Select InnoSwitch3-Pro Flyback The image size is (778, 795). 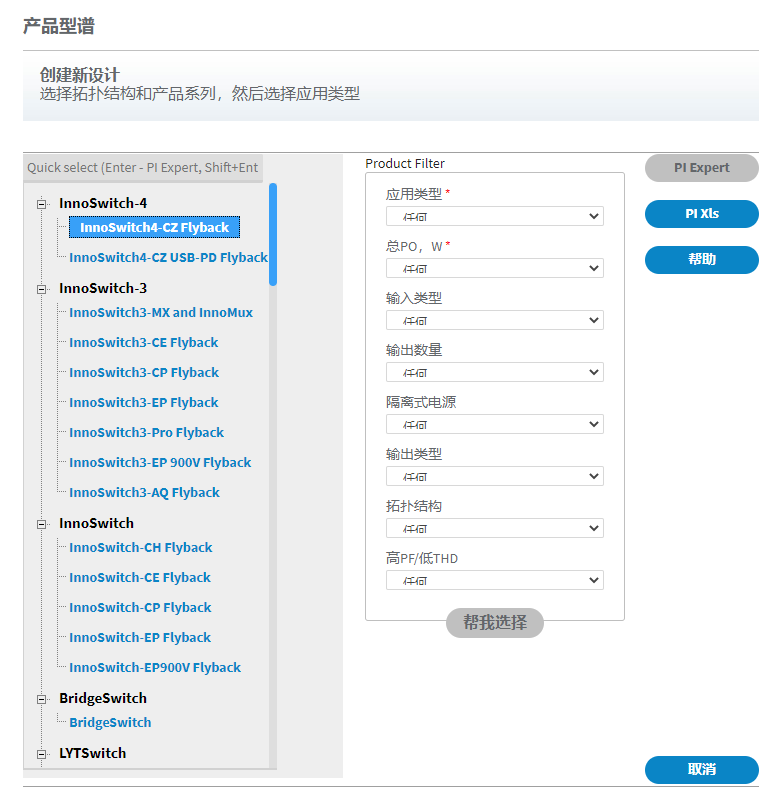pyautogui.click(x=147, y=432)
